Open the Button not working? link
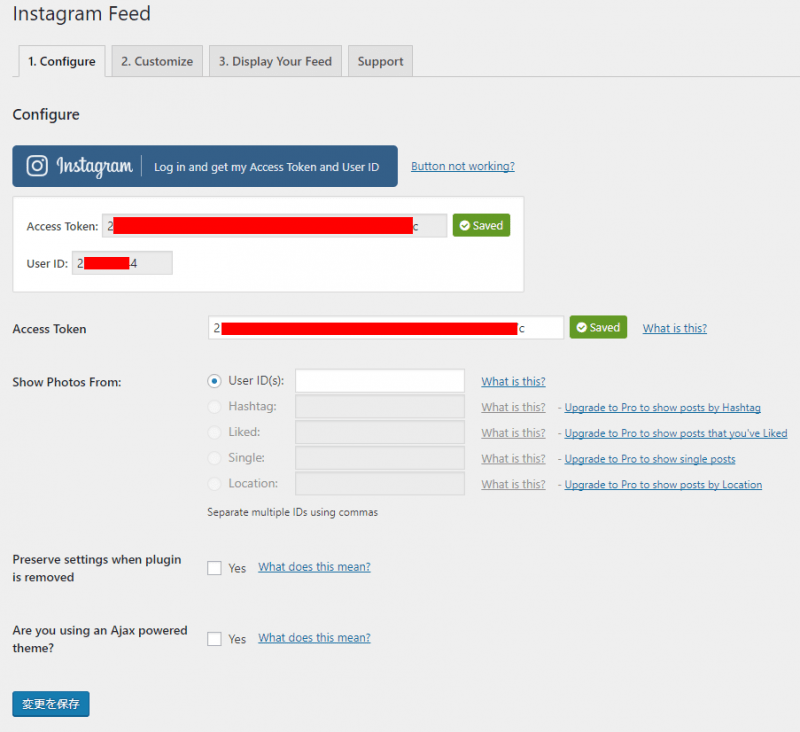This screenshot has height=732, width=800. tap(463, 166)
